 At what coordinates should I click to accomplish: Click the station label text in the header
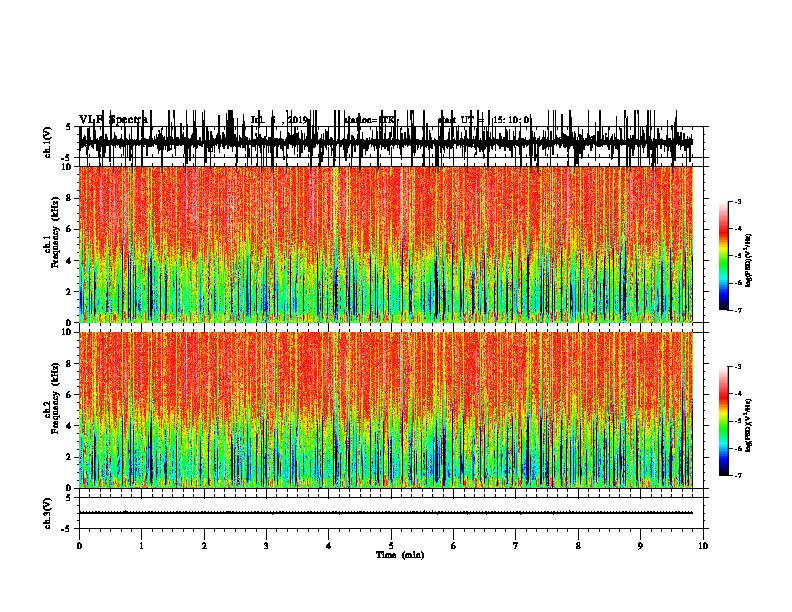pos(371,120)
